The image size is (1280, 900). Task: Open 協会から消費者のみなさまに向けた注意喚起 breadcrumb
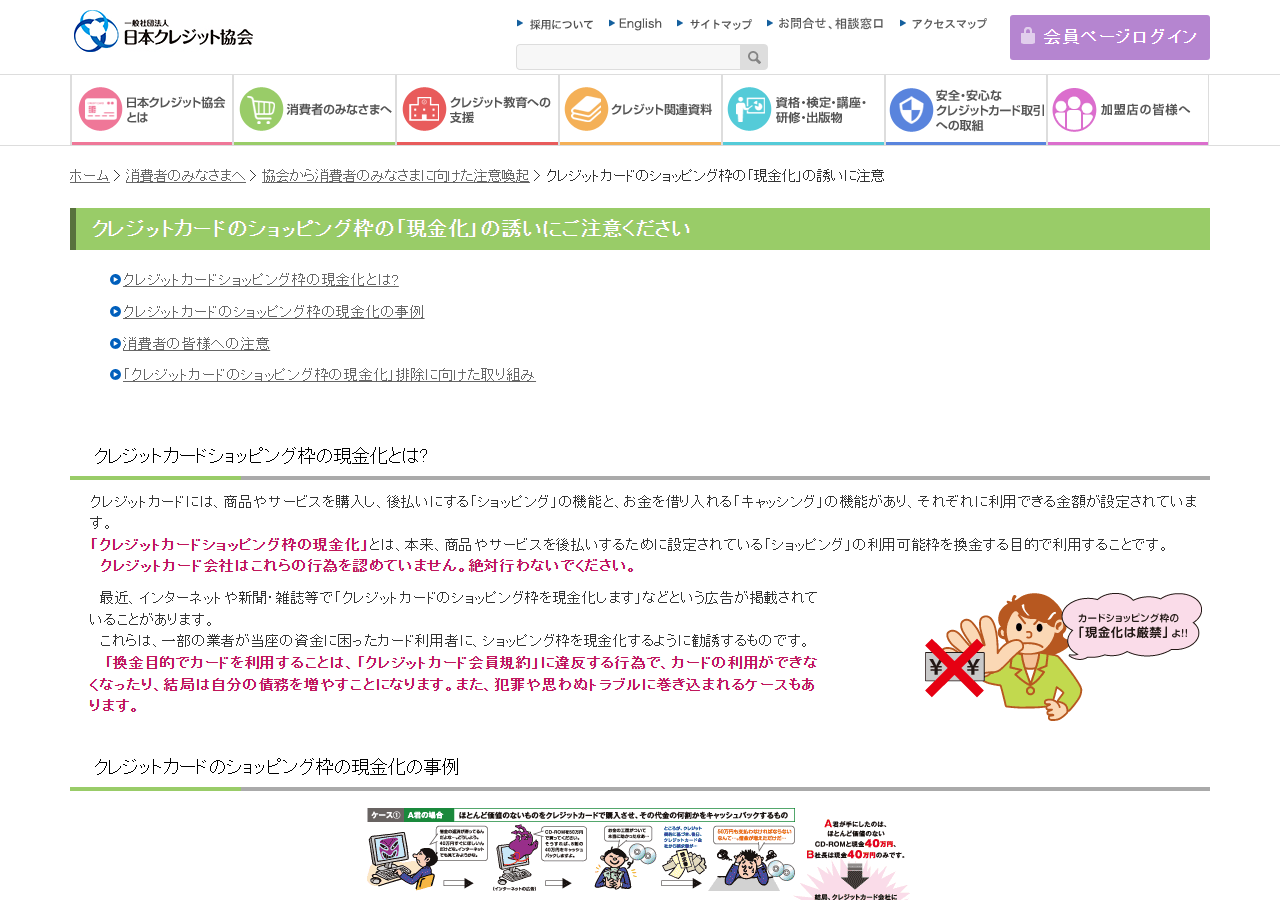click(x=396, y=176)
